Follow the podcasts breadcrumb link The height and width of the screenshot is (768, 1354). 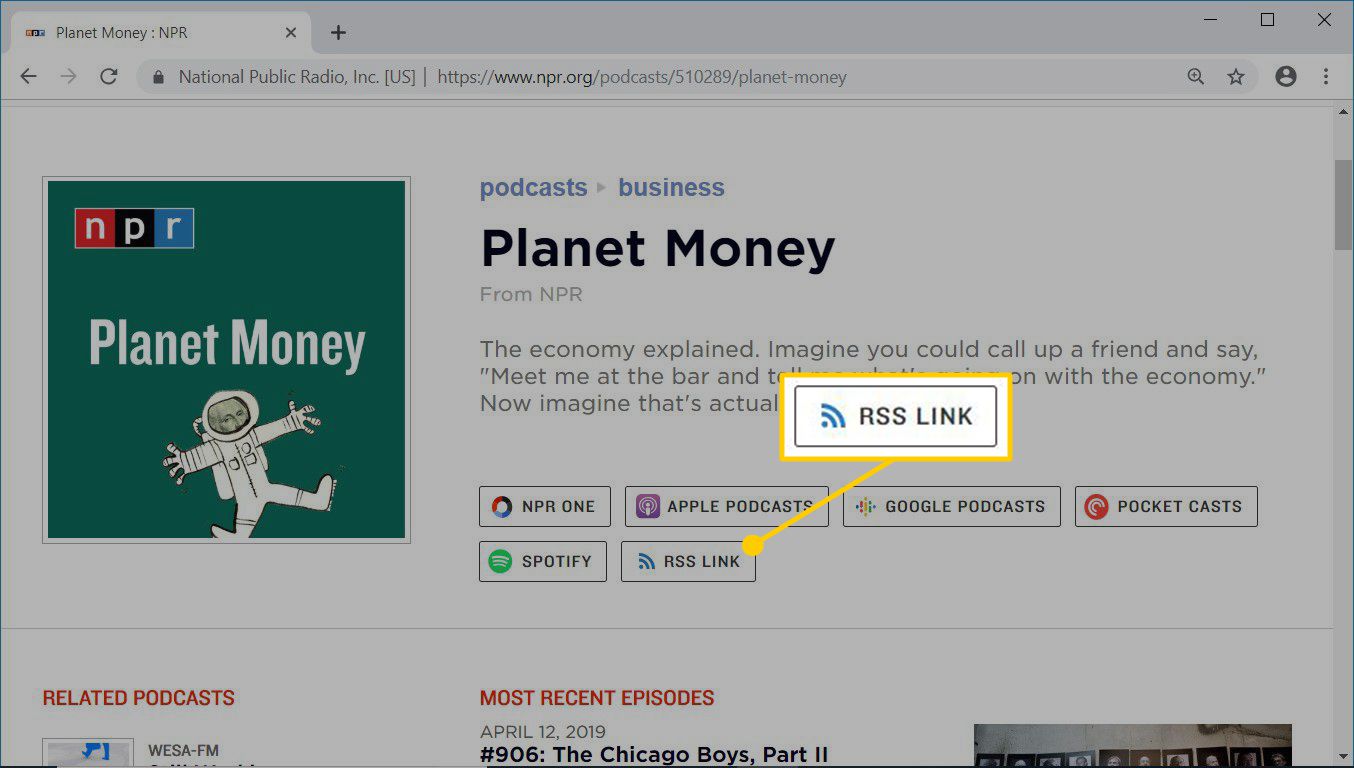pos(533,188)
